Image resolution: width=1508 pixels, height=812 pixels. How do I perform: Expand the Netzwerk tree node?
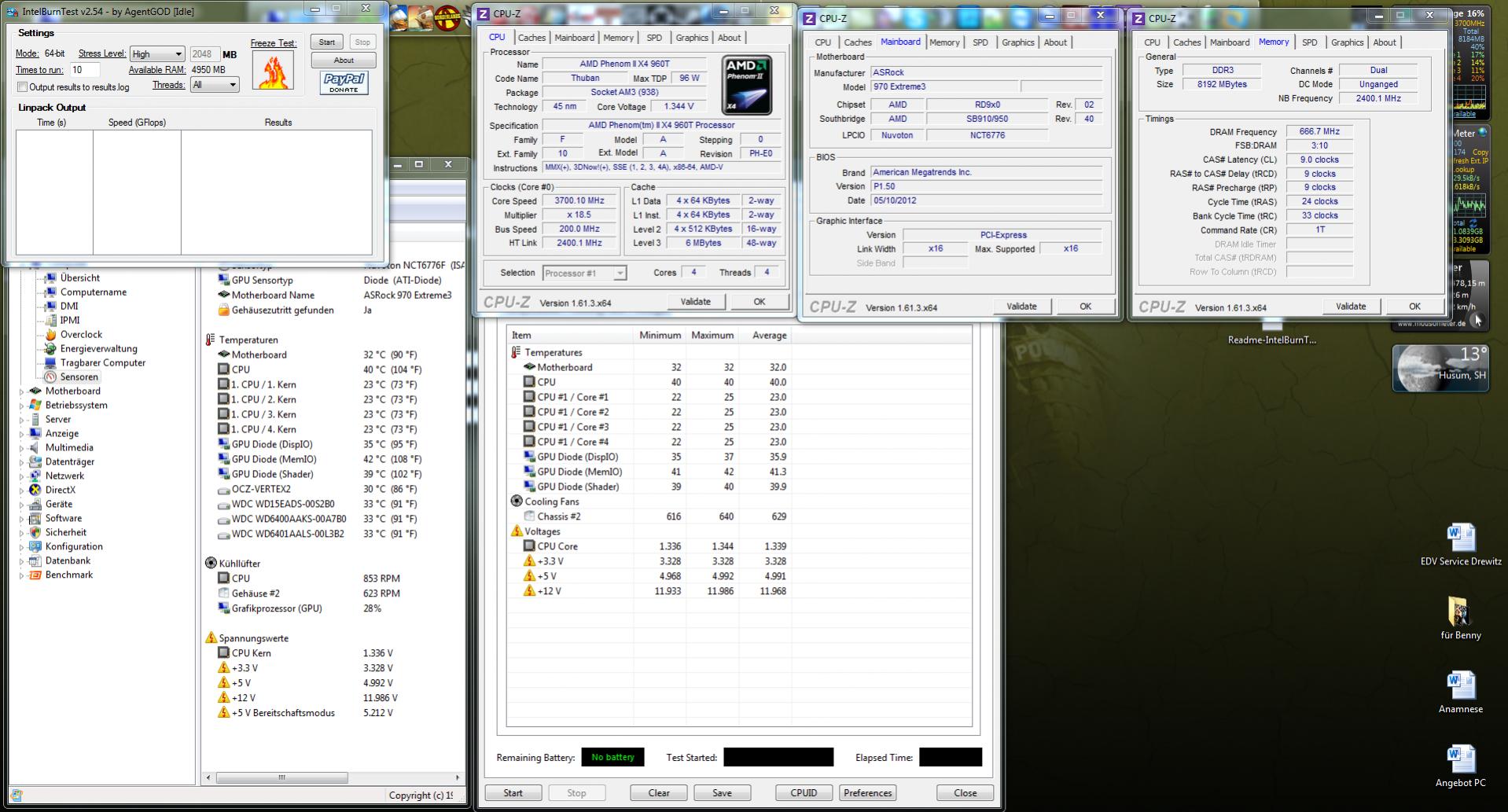(21, 476)
